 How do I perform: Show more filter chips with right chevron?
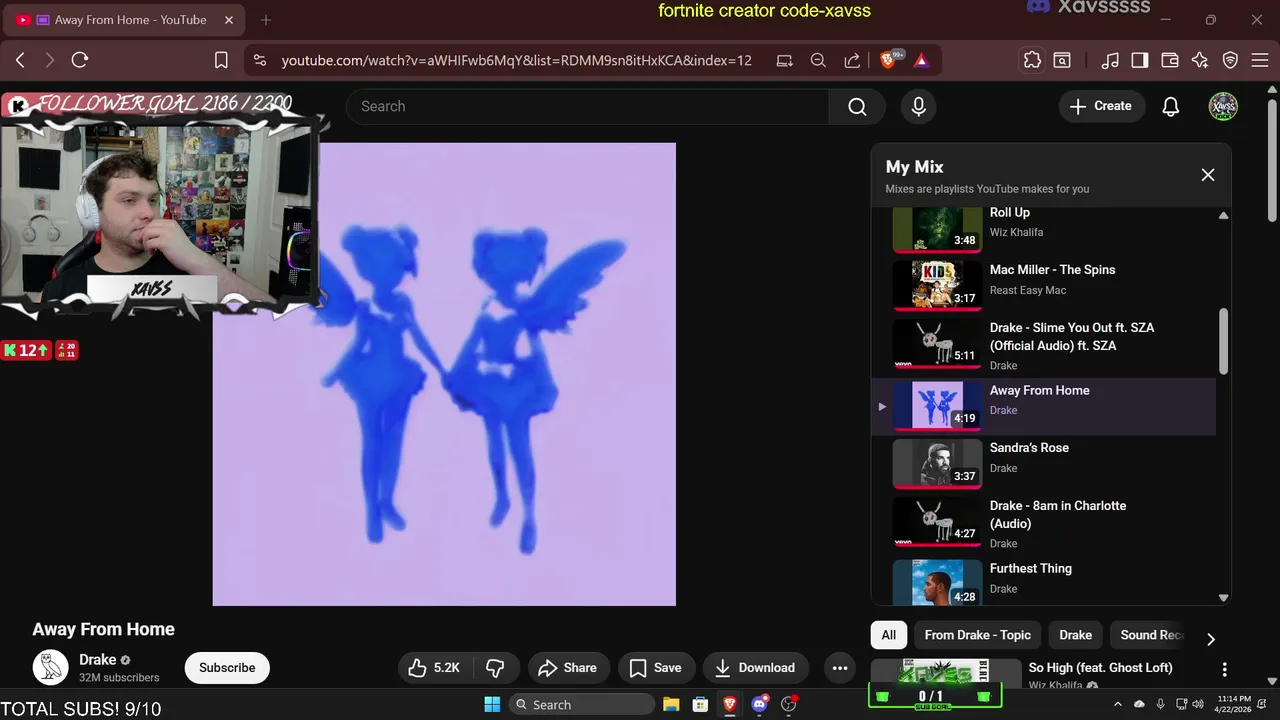[1211, 639]
